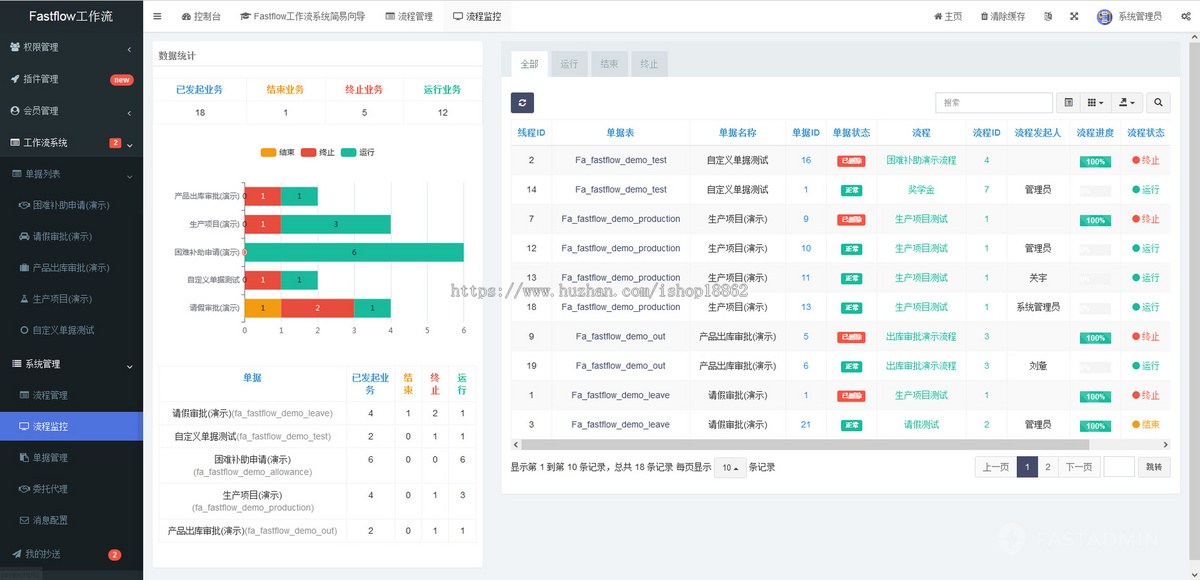Open the search magnifier in table toolbar

[1158, 103]
